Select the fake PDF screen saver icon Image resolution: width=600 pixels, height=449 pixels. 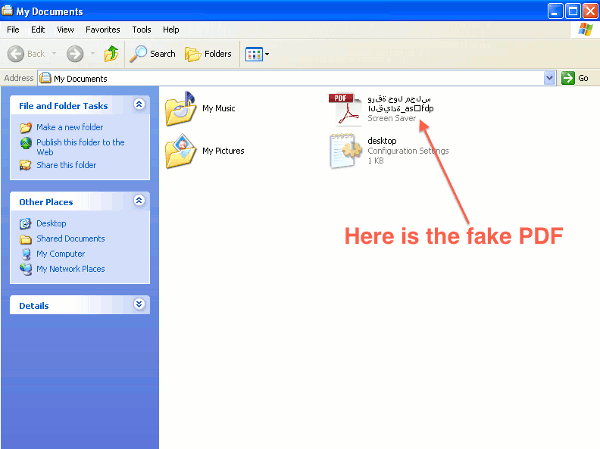tap(346, 110)
